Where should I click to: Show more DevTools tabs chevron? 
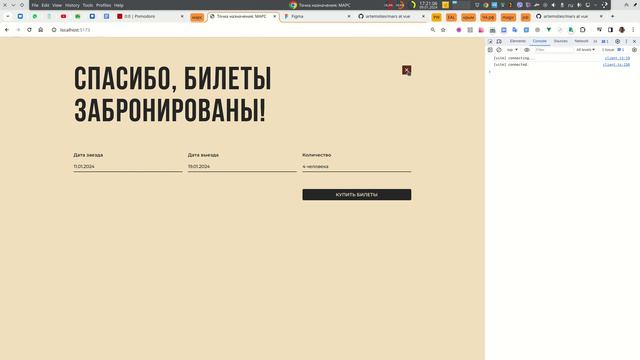pyautogui.click(x=595, y=41)
